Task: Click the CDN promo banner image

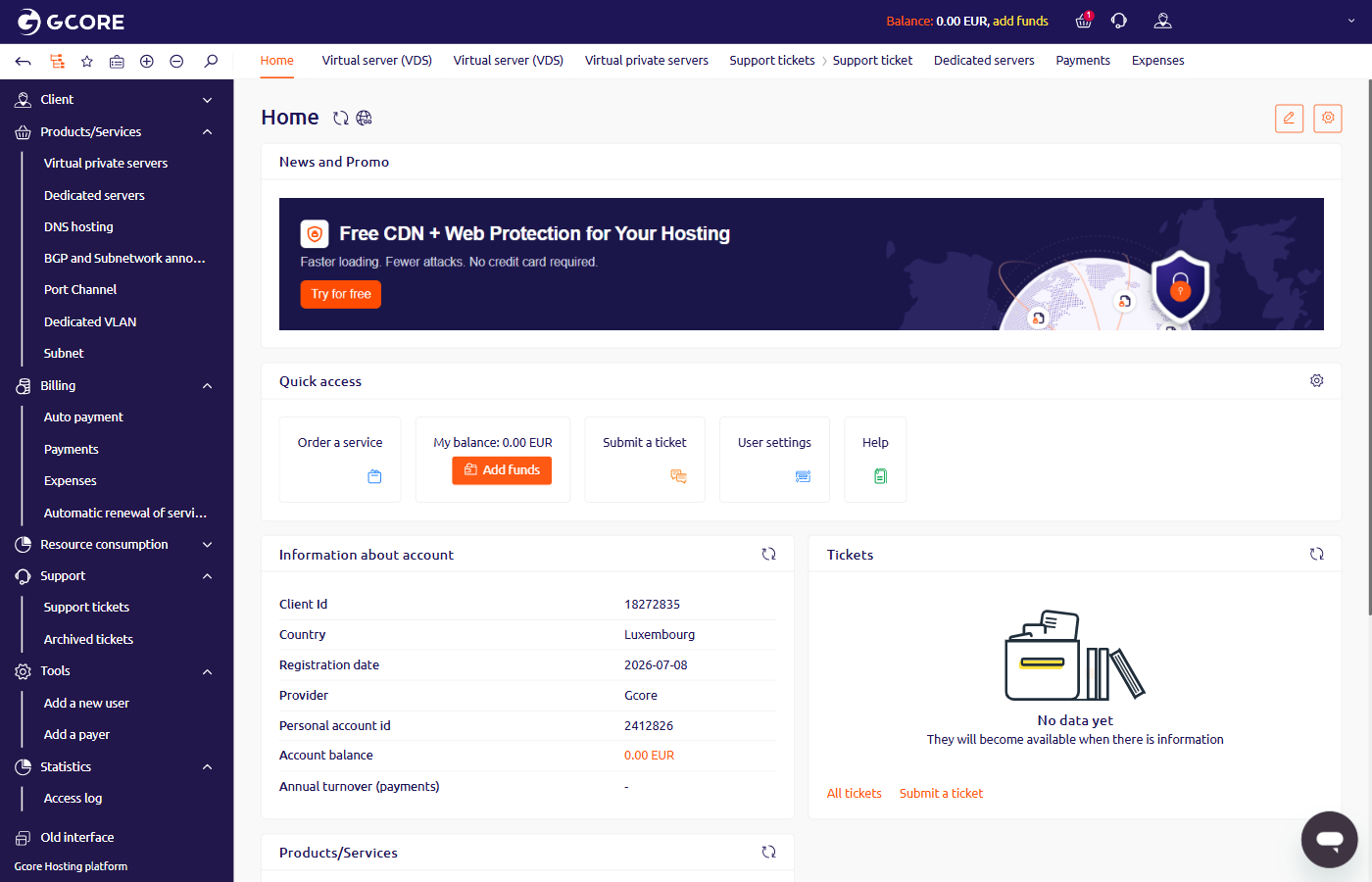Action: [x=802, y=265]
